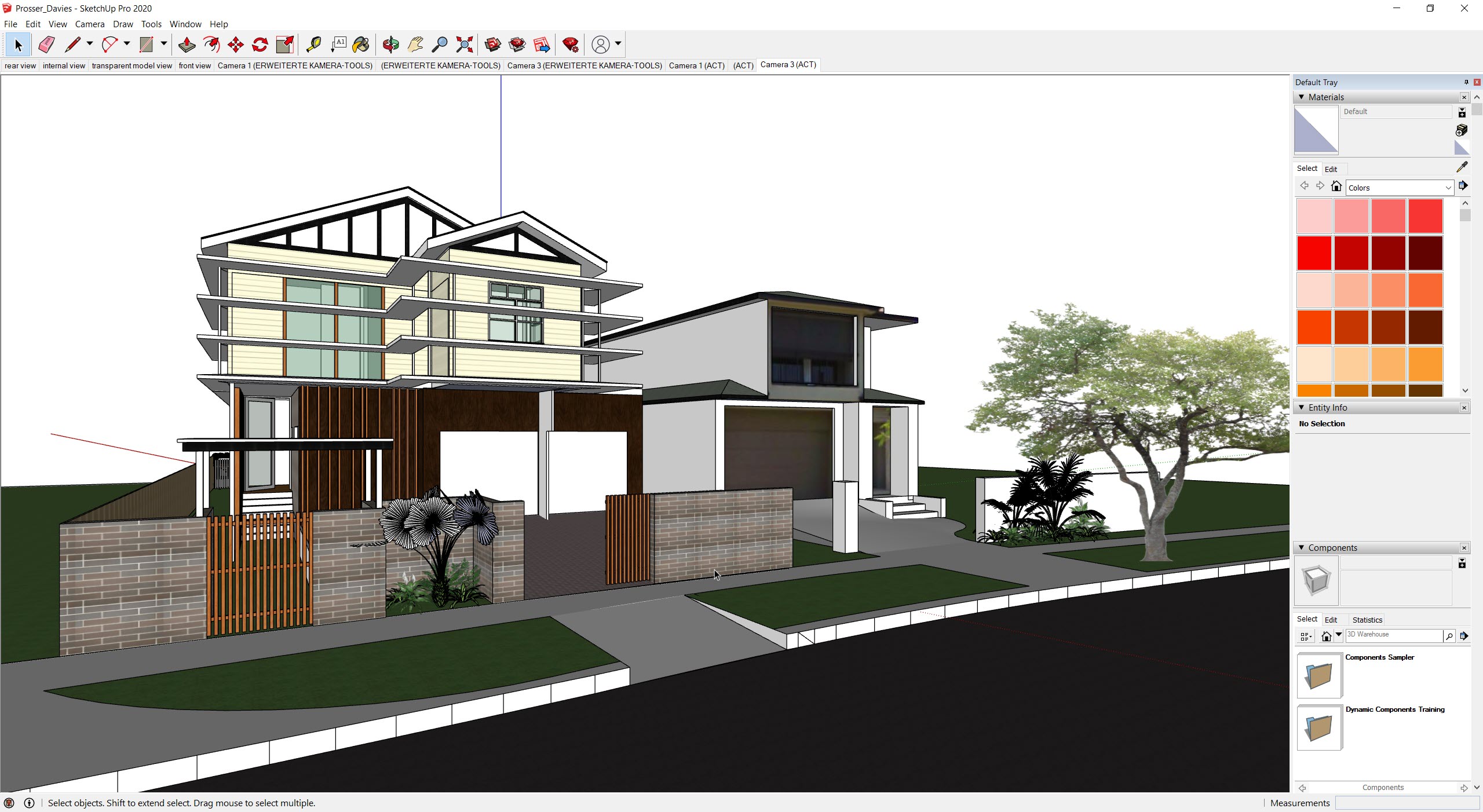Viewport: 1483px width, 812px height.
Task: Choose the Arc tool
Action: click(109, 45)
